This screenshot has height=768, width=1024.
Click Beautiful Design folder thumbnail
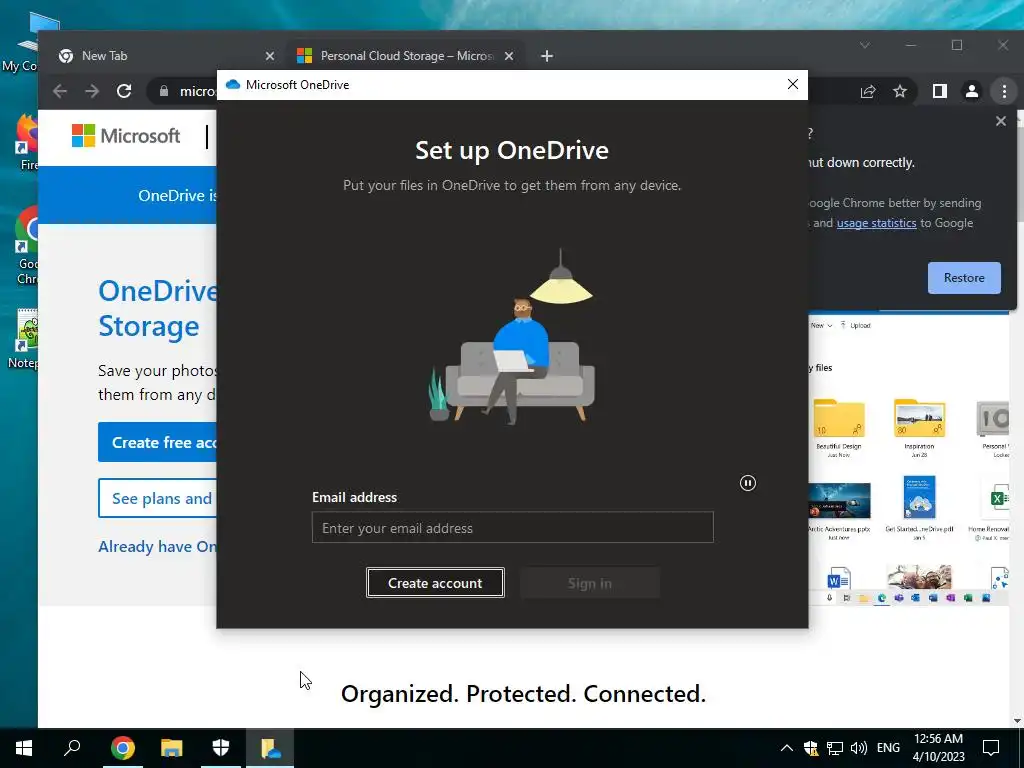pos(839,419)
